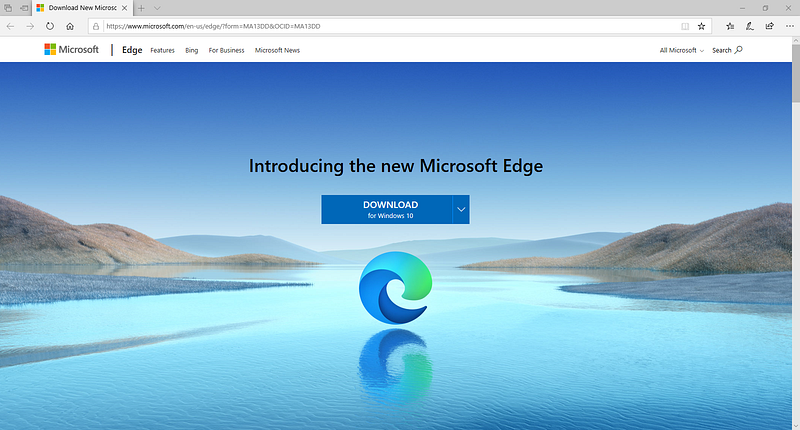Screen dimensions: 800x430
Task: Go back using the back arrow
Action: pos(10,26)
